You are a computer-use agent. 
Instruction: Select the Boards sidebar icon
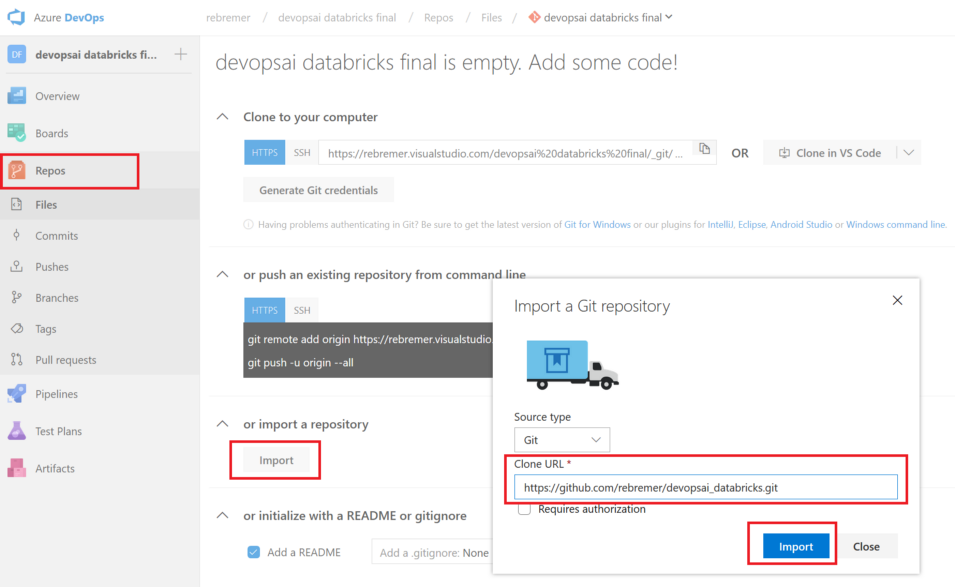16,133
